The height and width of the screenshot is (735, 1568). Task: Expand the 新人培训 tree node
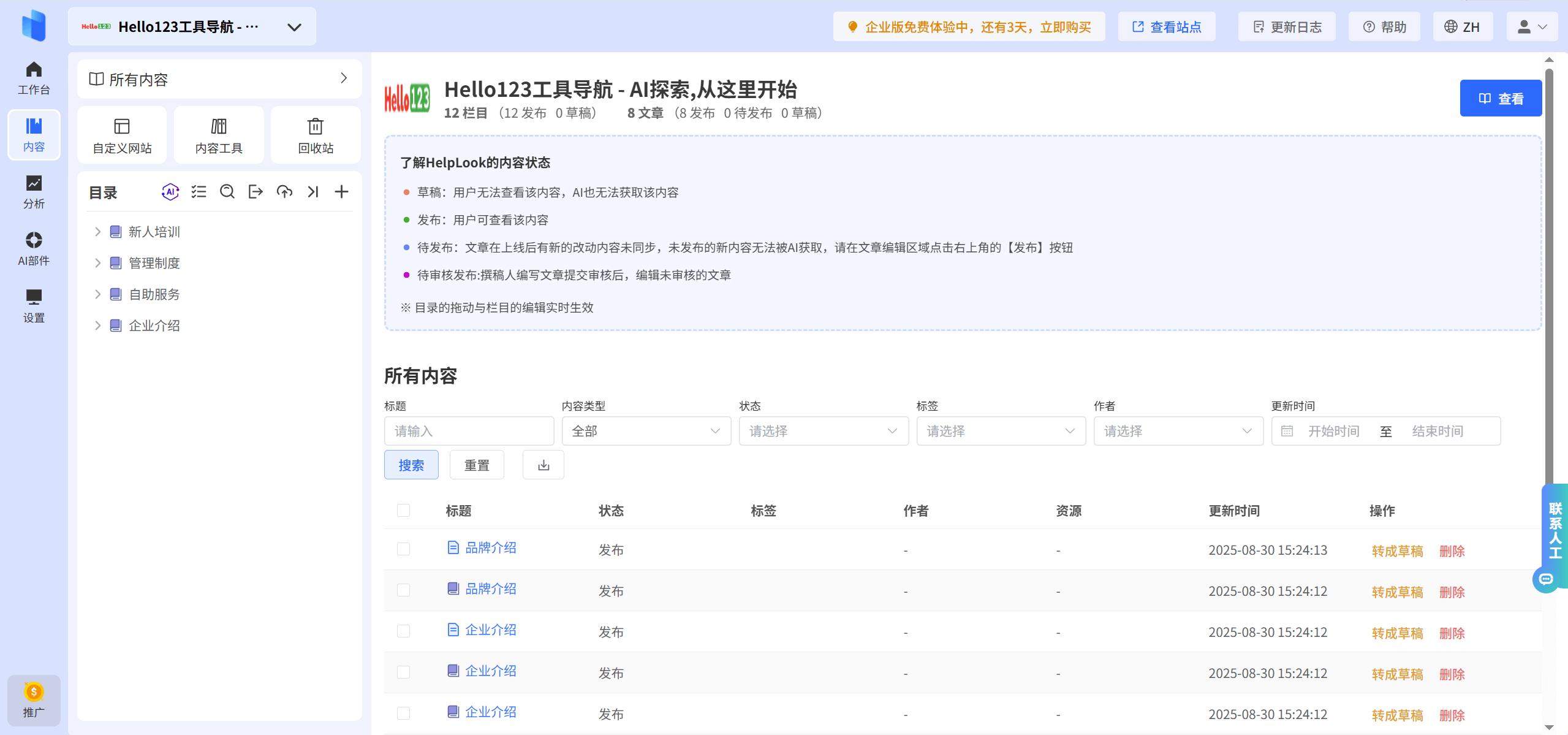click(98, 232)
